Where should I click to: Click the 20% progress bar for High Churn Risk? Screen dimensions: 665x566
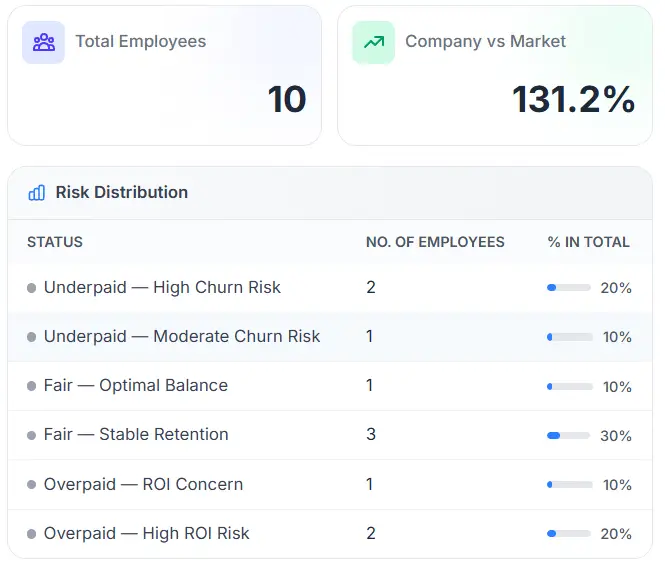(x=569, y=288)
